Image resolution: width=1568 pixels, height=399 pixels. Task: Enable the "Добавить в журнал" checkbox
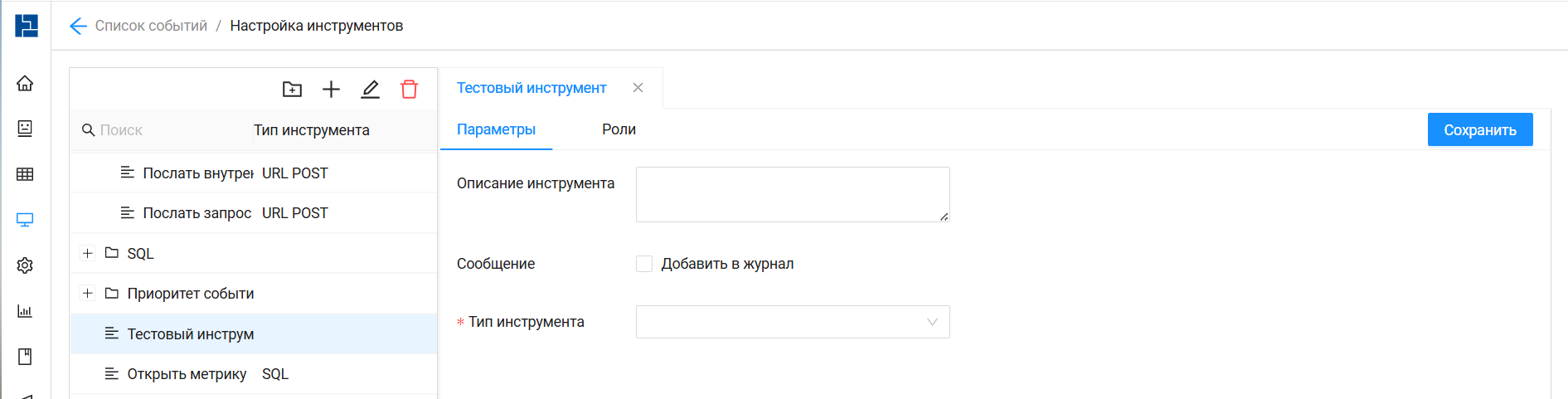(644, 264)
